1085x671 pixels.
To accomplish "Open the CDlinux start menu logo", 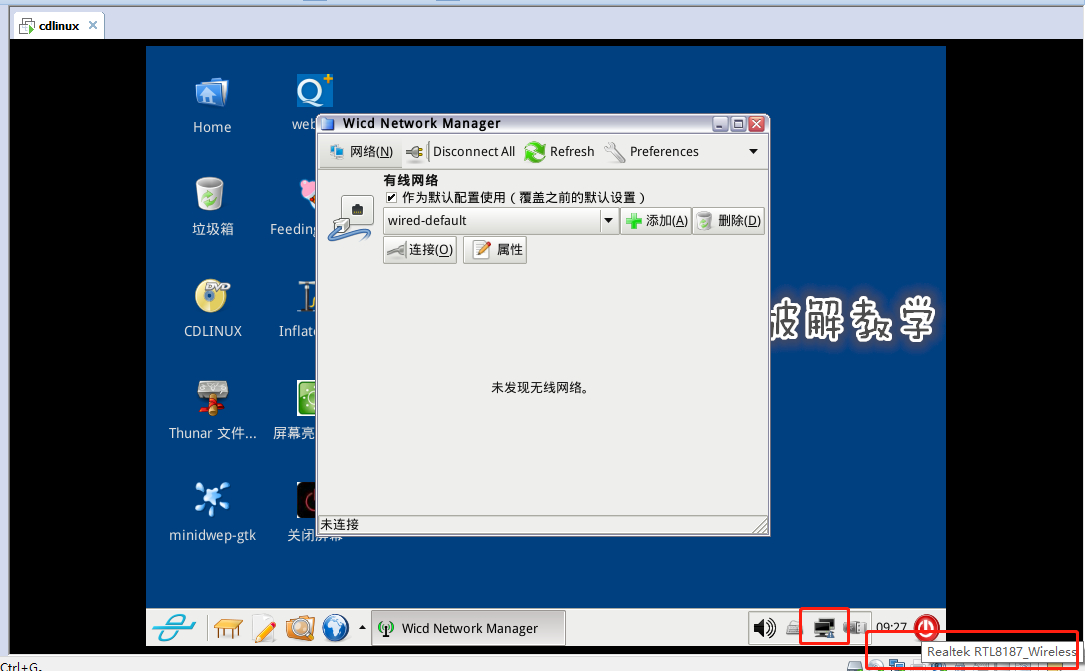I will [174, 628].
